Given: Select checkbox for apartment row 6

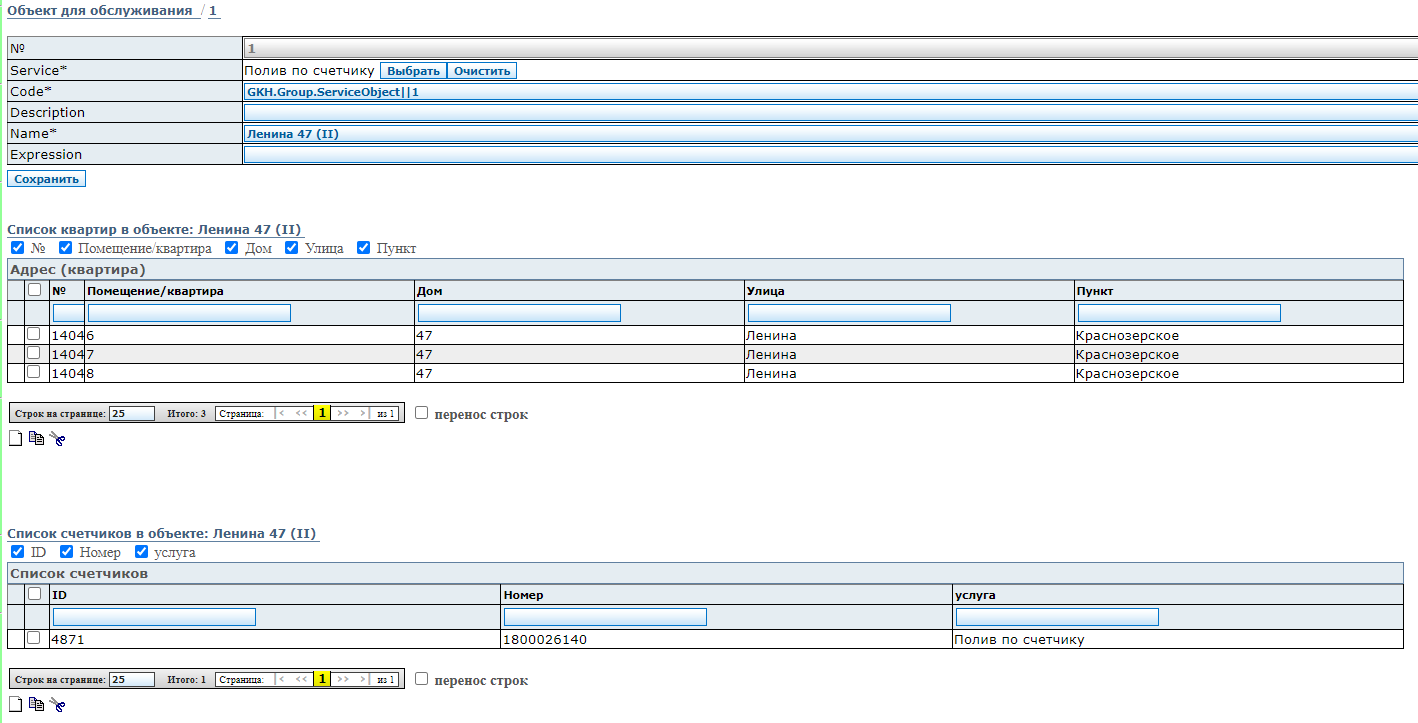Looking at the screenshot, I should point(34,335).
